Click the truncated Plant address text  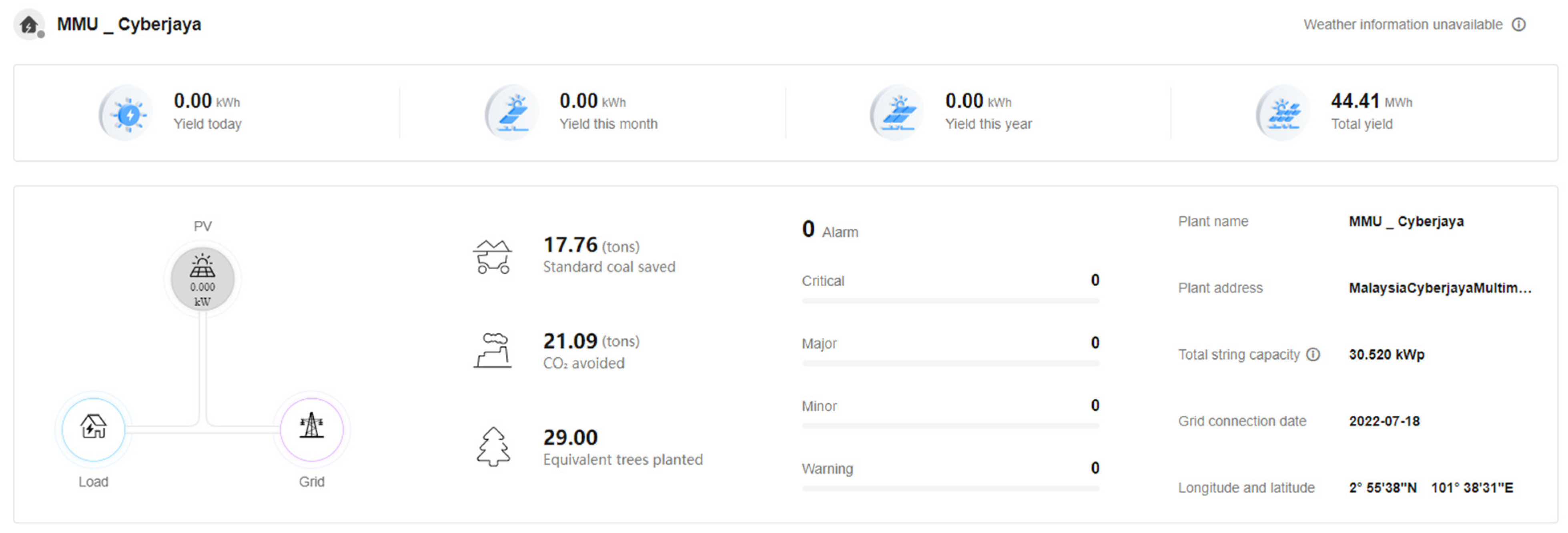(x=1440, y=289)
